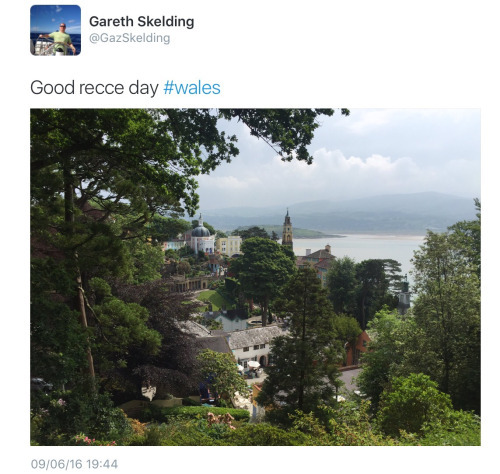Open Gareth Skelding's profile avatar
The height and width of the screenshot is (474, 500).
tap(55, 30)
